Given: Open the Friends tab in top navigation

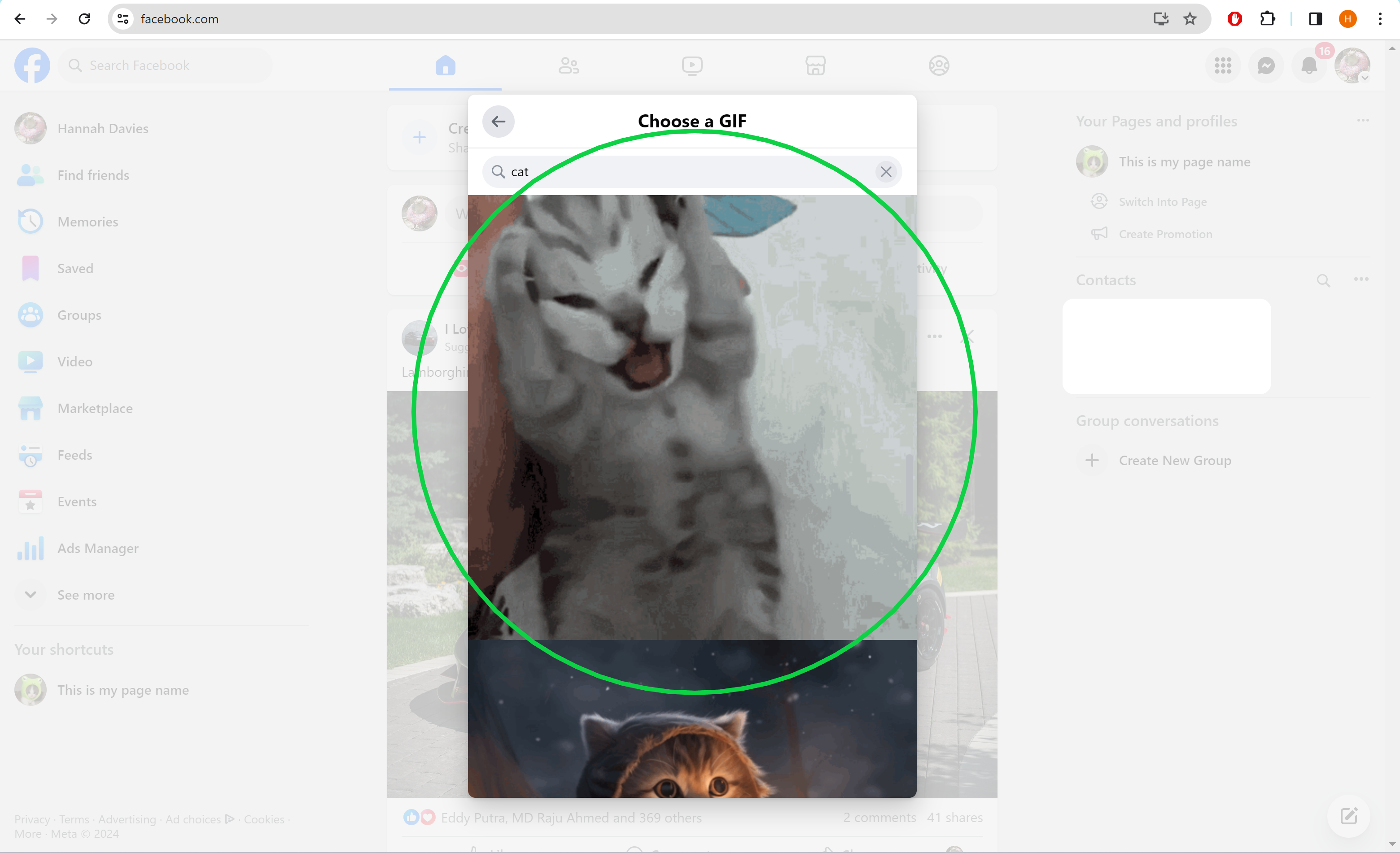Looking at the screenshot, I should coord(568,65).
